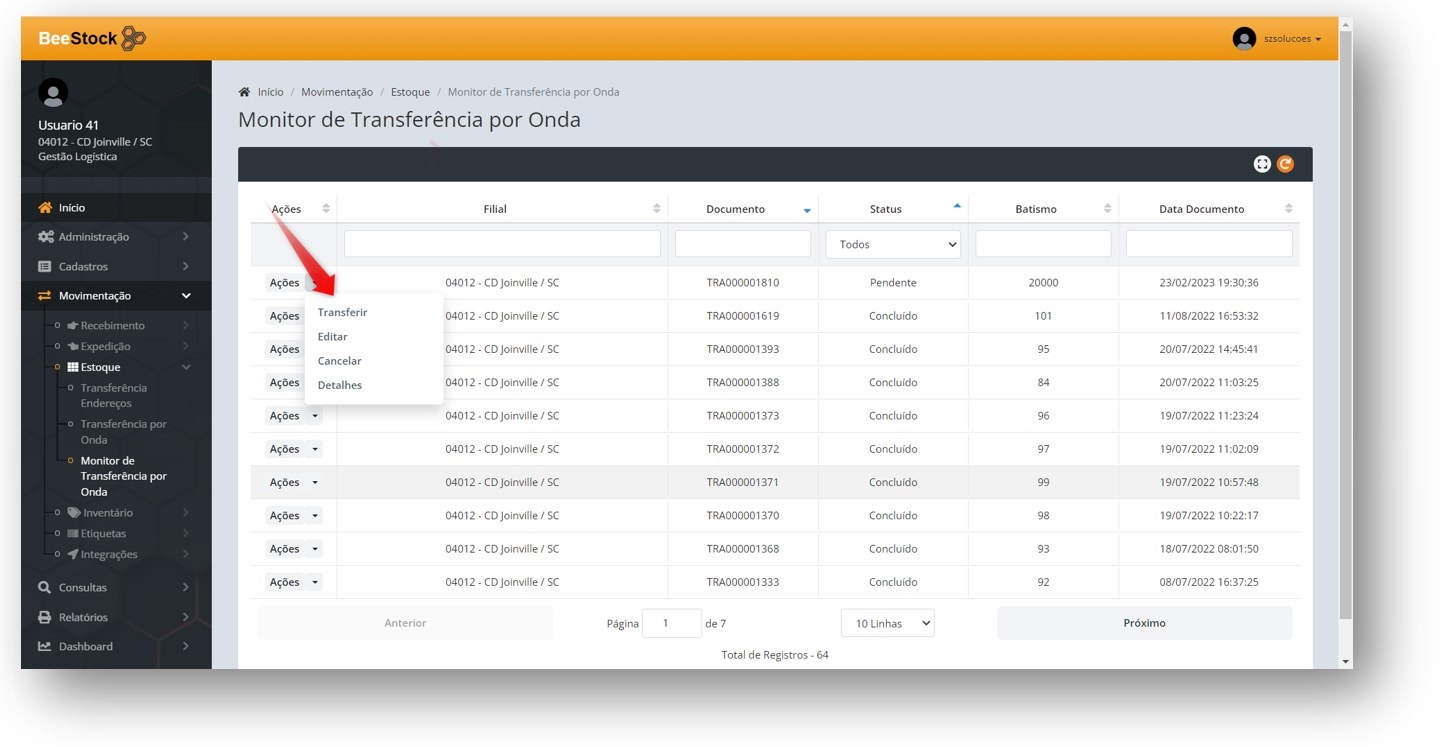Image resolution: width=1454 pixels, height=747 pixels.
Task: Open the Status filter dropdown showing Todos
Action: 892,244
